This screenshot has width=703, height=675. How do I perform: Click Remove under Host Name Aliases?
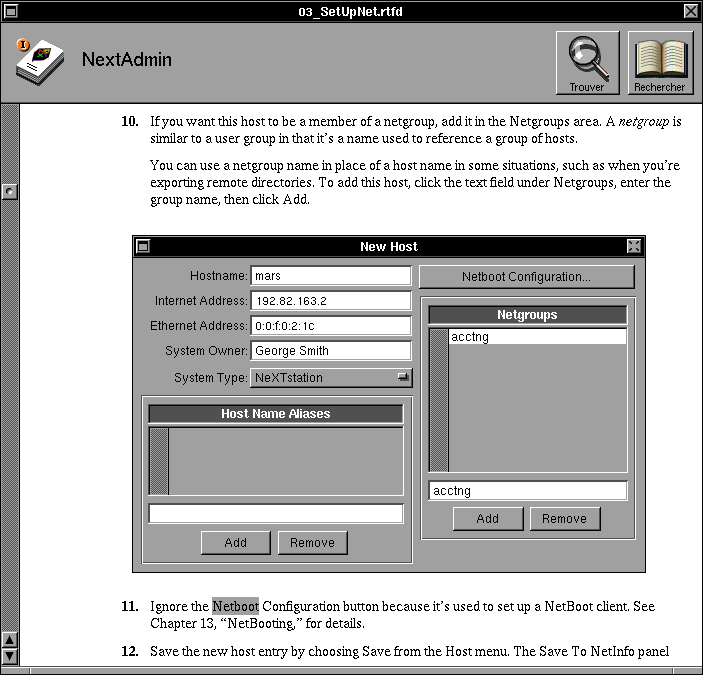312,543
